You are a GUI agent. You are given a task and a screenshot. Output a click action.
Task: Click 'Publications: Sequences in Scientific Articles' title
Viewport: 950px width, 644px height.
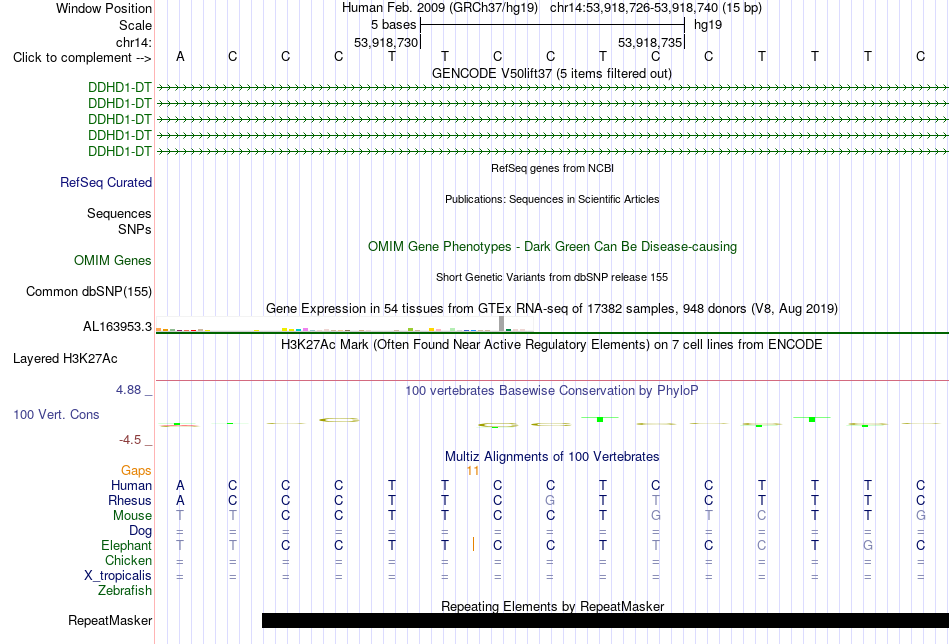[552, 199]
